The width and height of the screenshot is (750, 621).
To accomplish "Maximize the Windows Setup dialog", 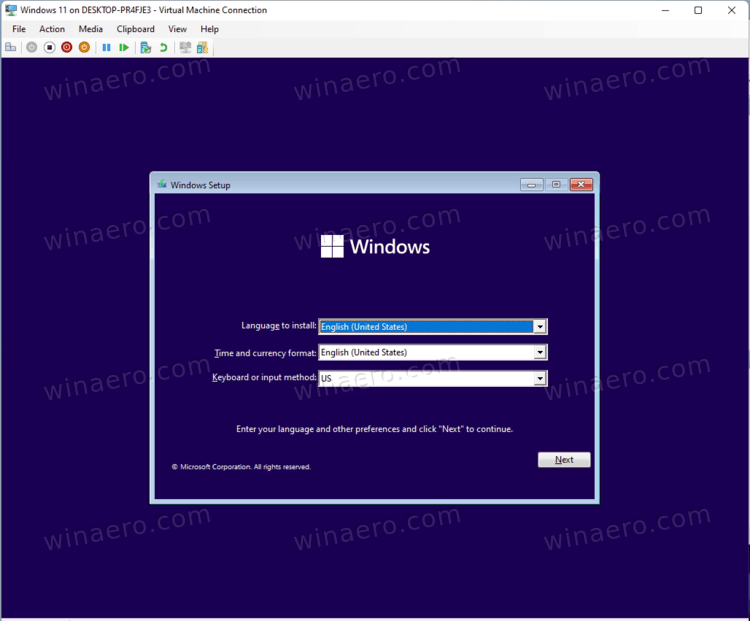I will 556,185.
